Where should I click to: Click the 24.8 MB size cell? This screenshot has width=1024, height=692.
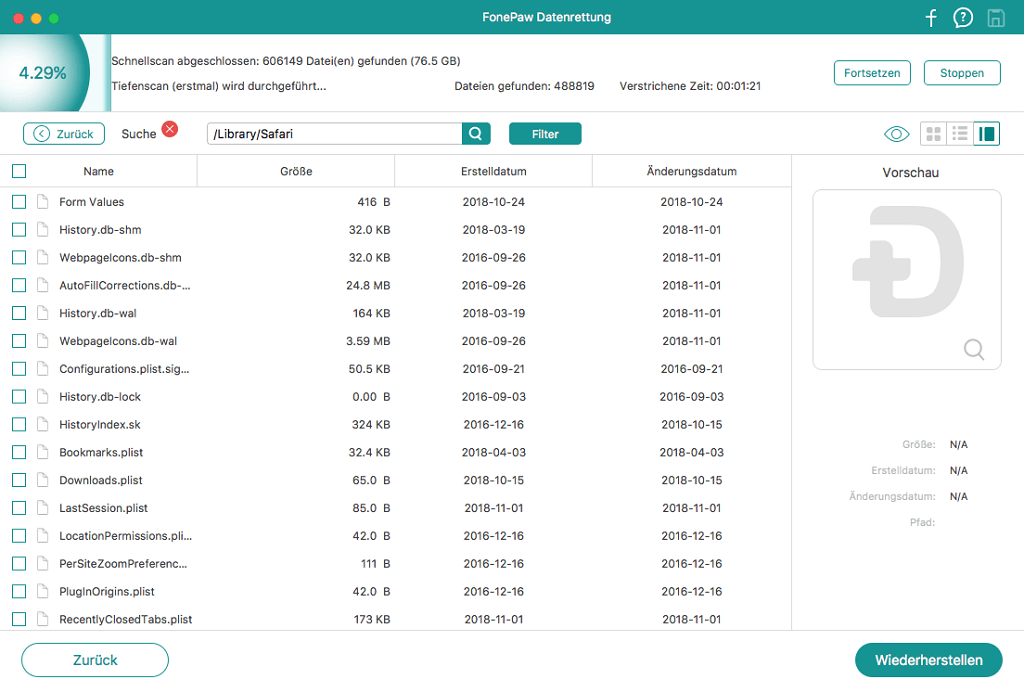(x=368, y=285)
